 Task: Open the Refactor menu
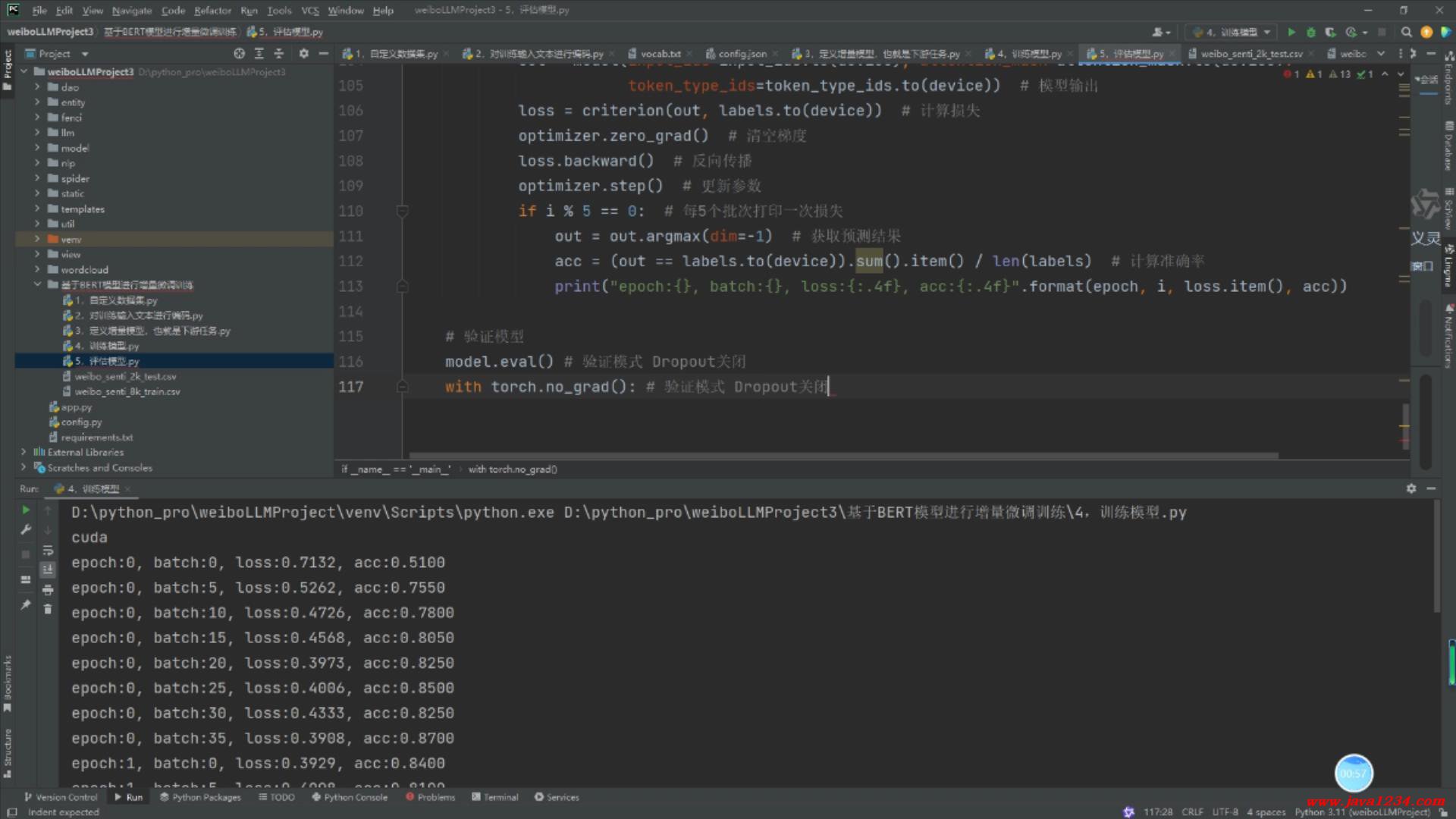coord(212,10)
